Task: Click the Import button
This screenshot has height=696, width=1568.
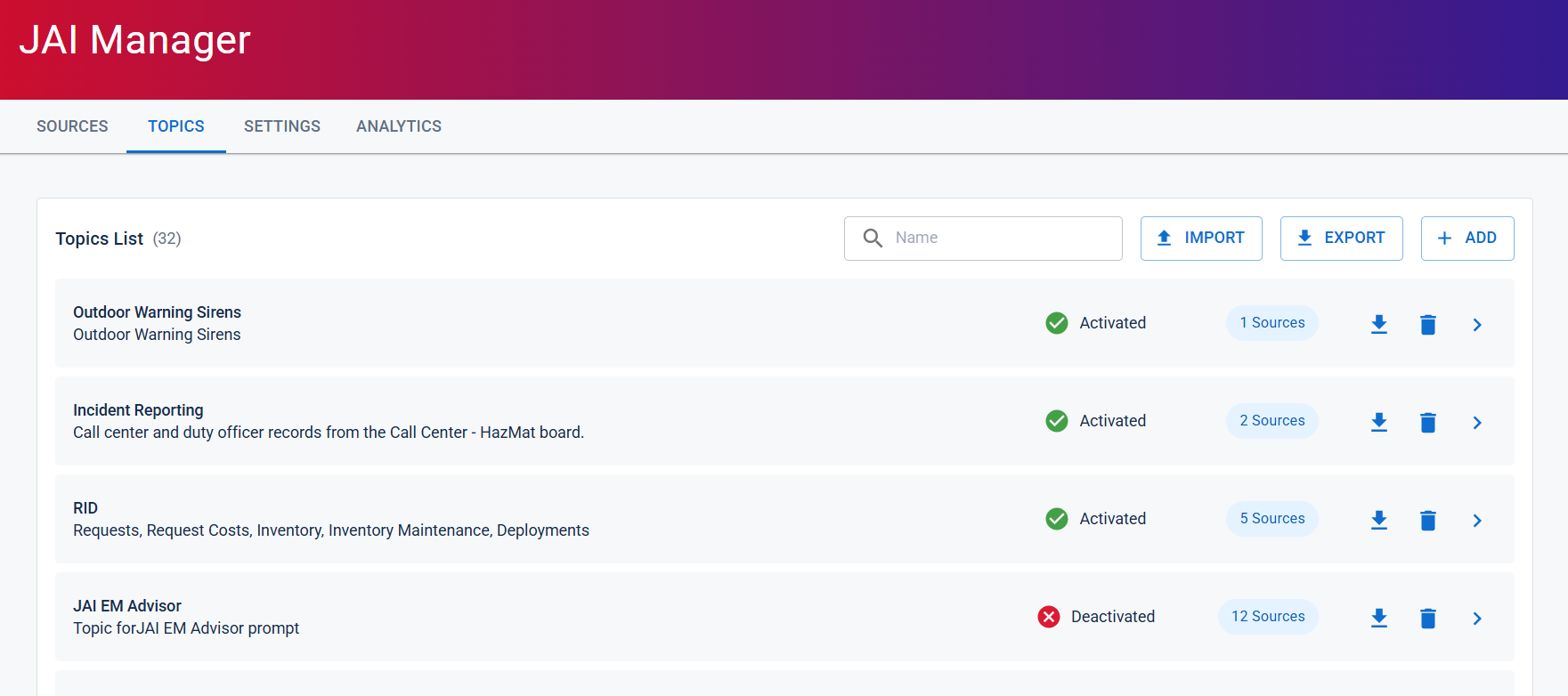Action: click(x=1201, y=239)
